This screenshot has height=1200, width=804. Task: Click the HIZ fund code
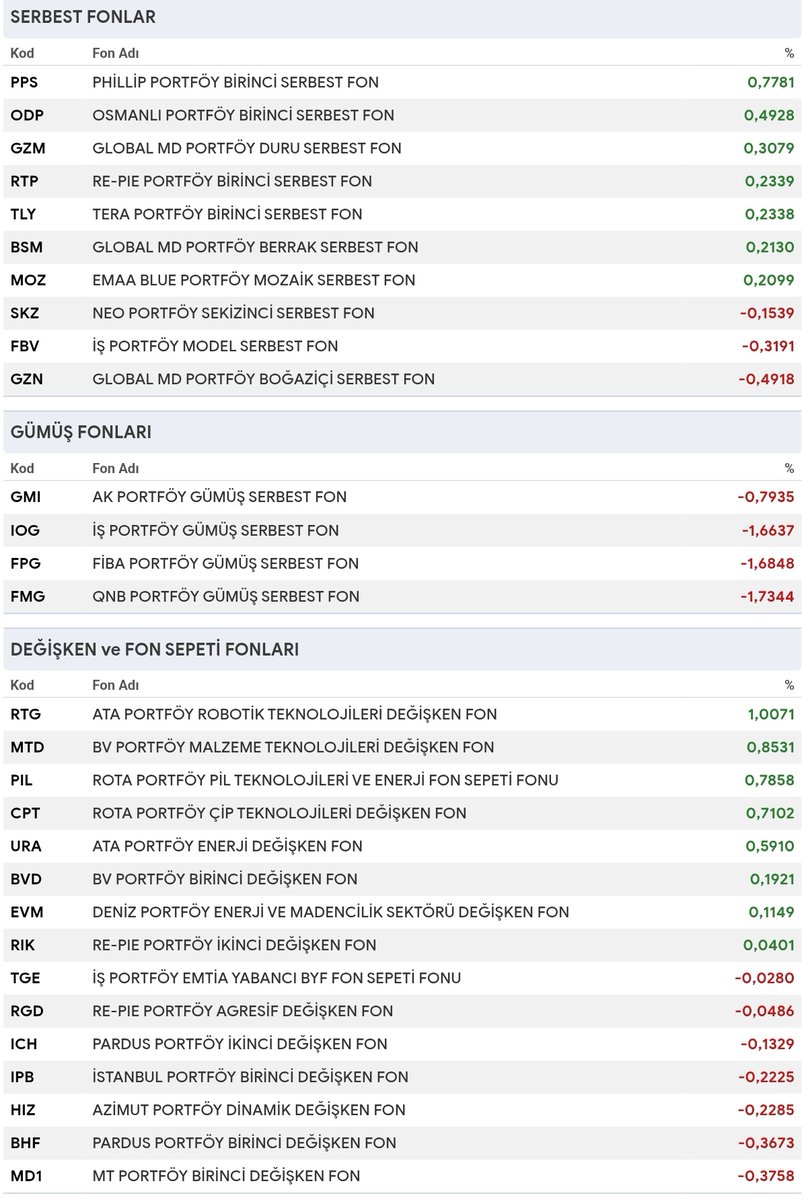click(23, 1110)
